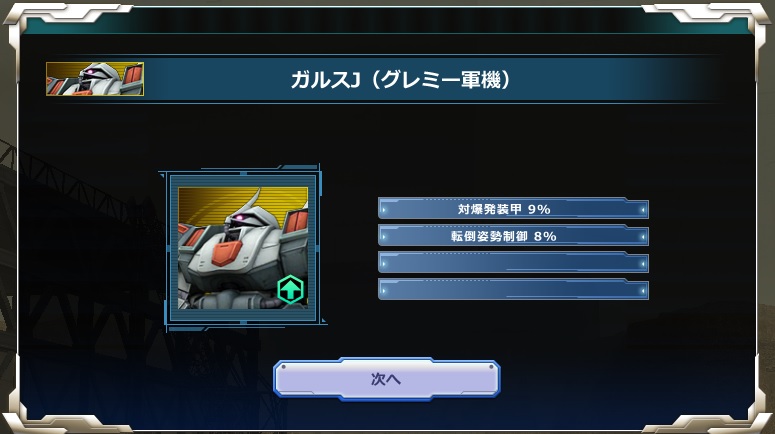Tap the 次へ button

click(x=387, y=379)
